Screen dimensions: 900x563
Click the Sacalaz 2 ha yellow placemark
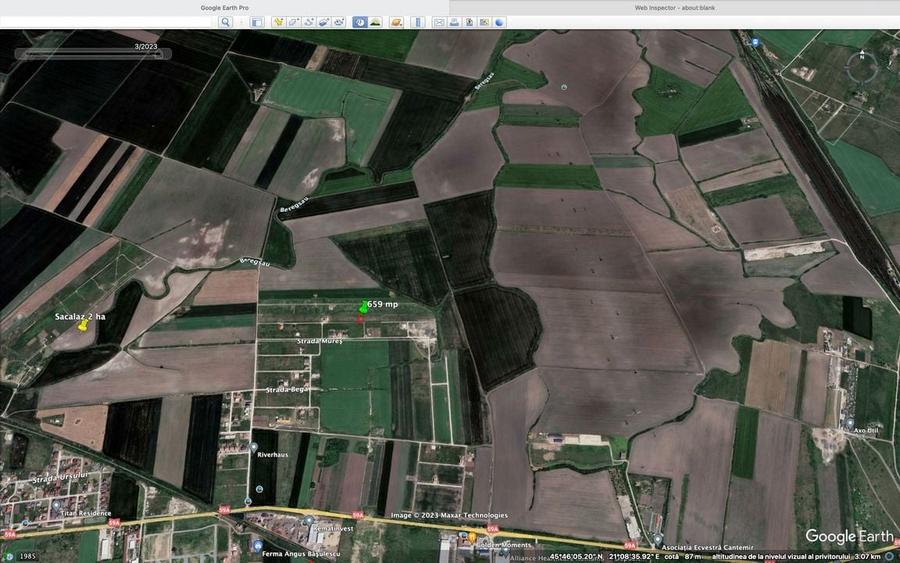[x=83, y=326]
